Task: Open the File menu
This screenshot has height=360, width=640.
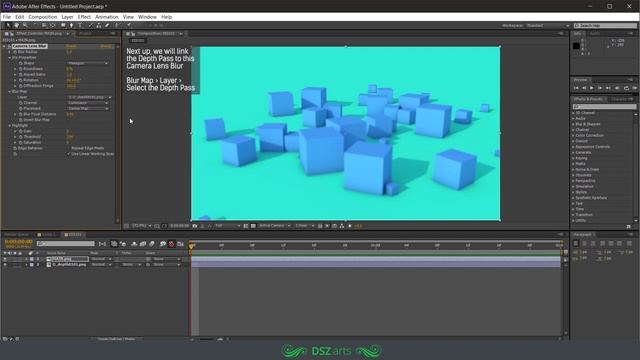Action: [7, 17]
